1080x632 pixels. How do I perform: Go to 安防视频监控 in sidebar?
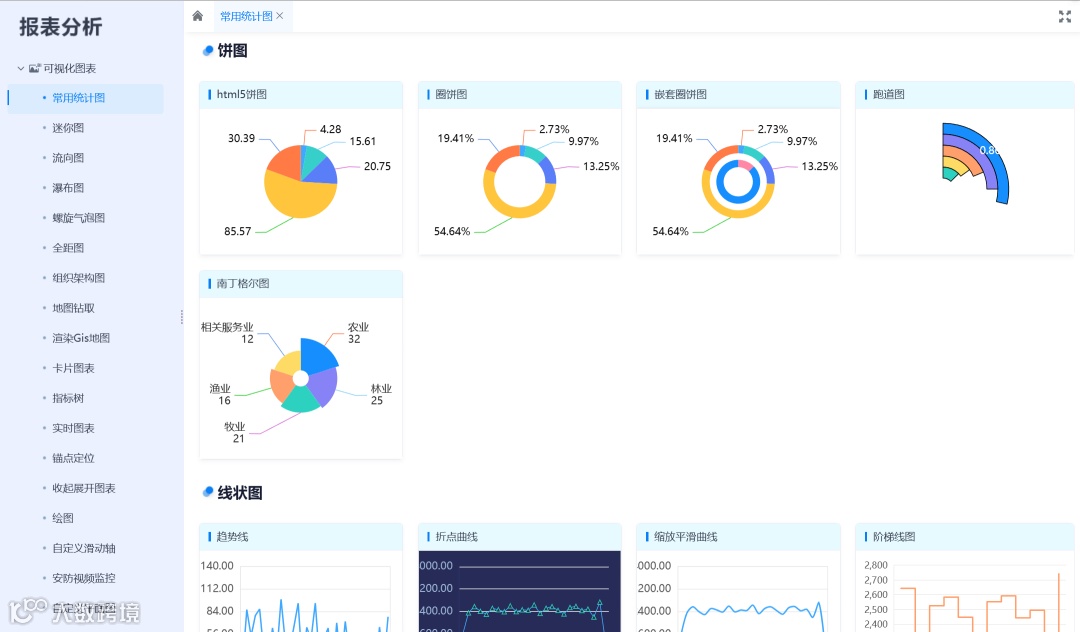(84, 578)
